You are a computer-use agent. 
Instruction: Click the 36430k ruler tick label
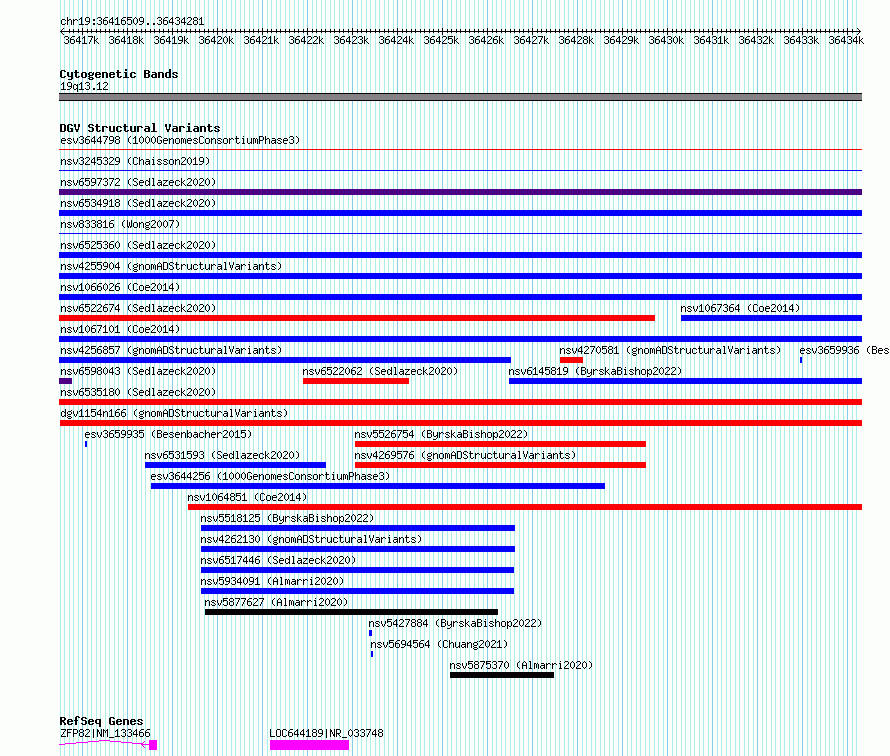pos(666,40)
